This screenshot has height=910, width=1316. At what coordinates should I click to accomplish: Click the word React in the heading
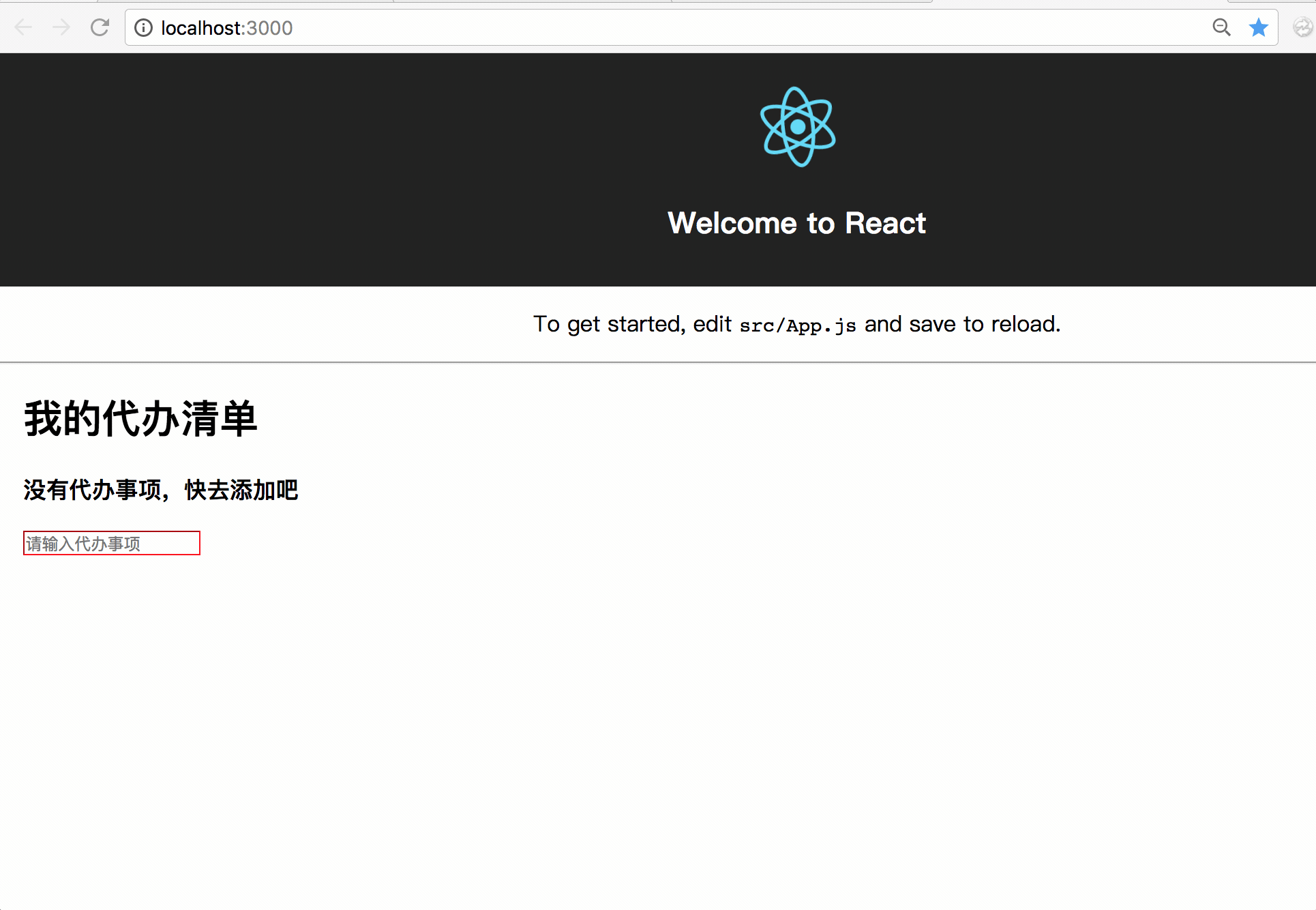(x=885, y=223)
